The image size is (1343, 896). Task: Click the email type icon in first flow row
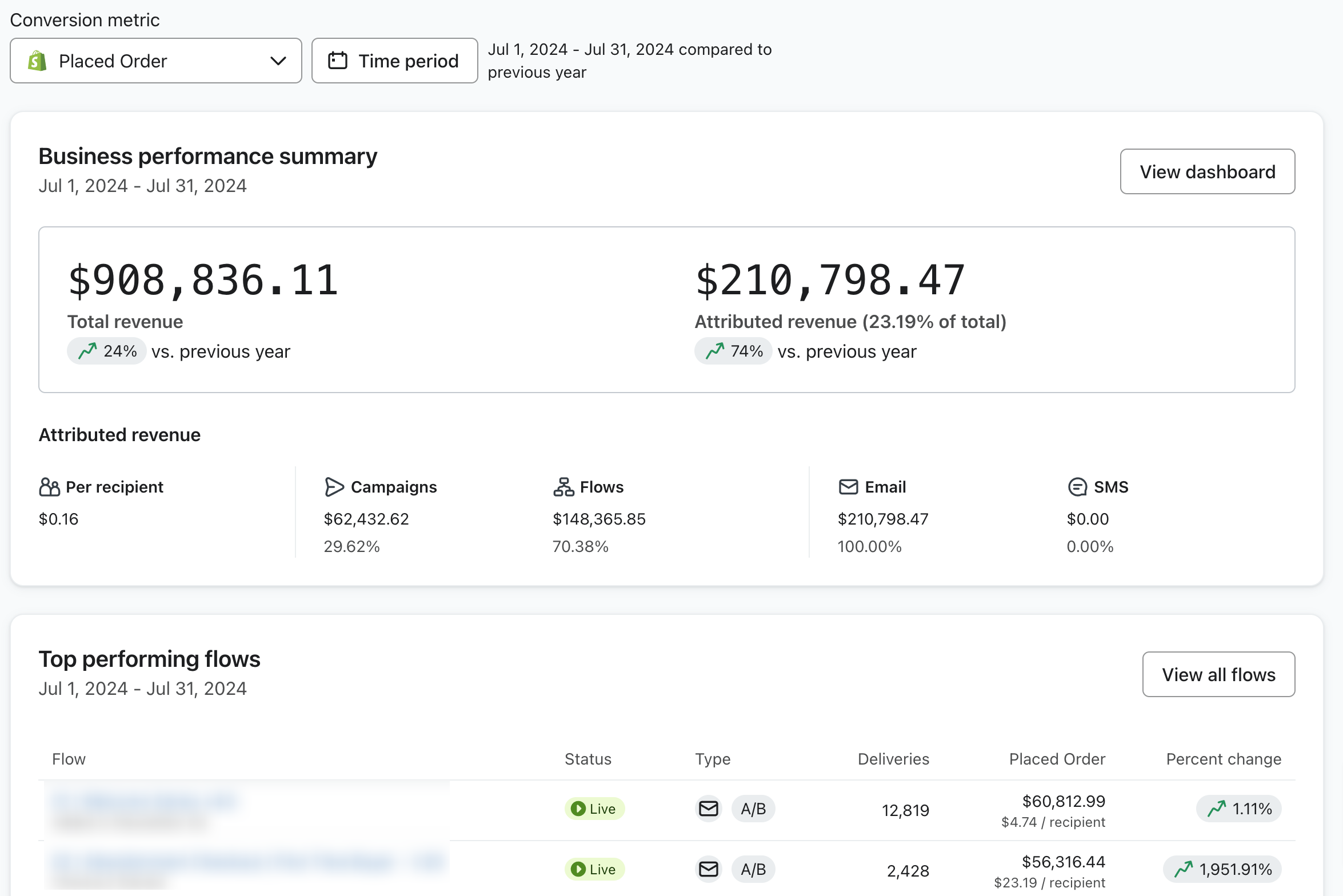coord(709,809)
